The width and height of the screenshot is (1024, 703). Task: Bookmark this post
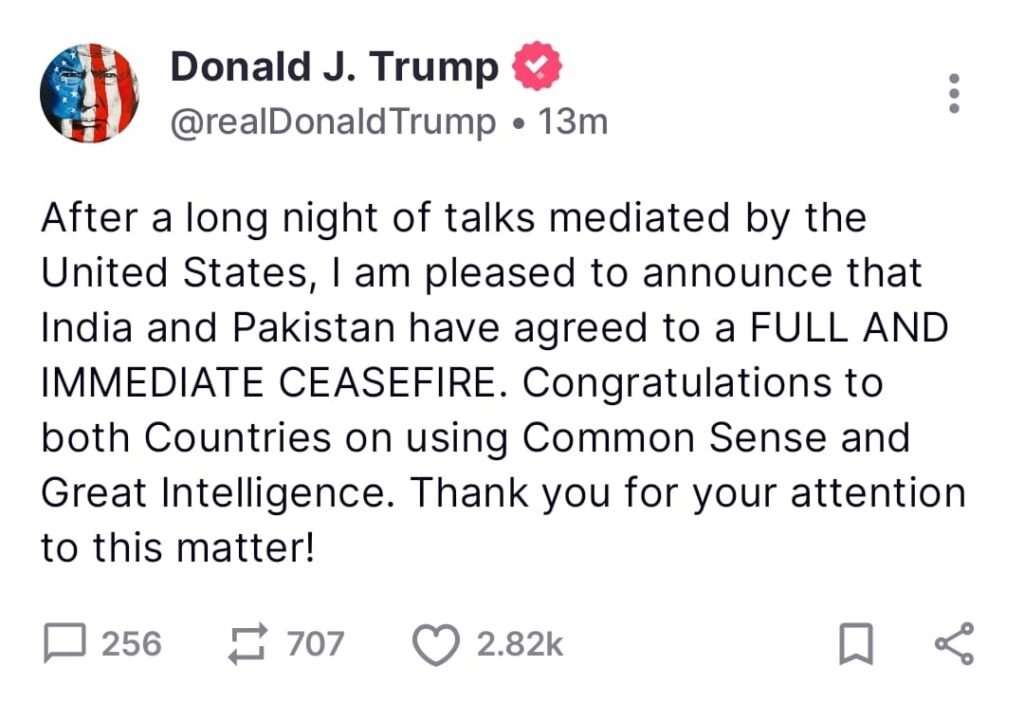(854, 645)
